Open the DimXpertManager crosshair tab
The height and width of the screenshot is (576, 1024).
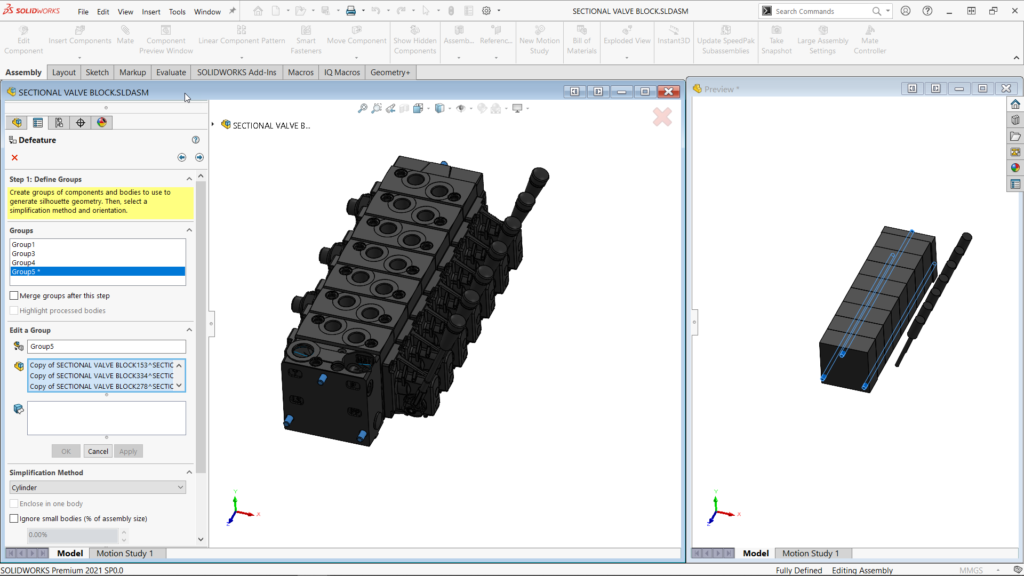[x=80, y=122]
